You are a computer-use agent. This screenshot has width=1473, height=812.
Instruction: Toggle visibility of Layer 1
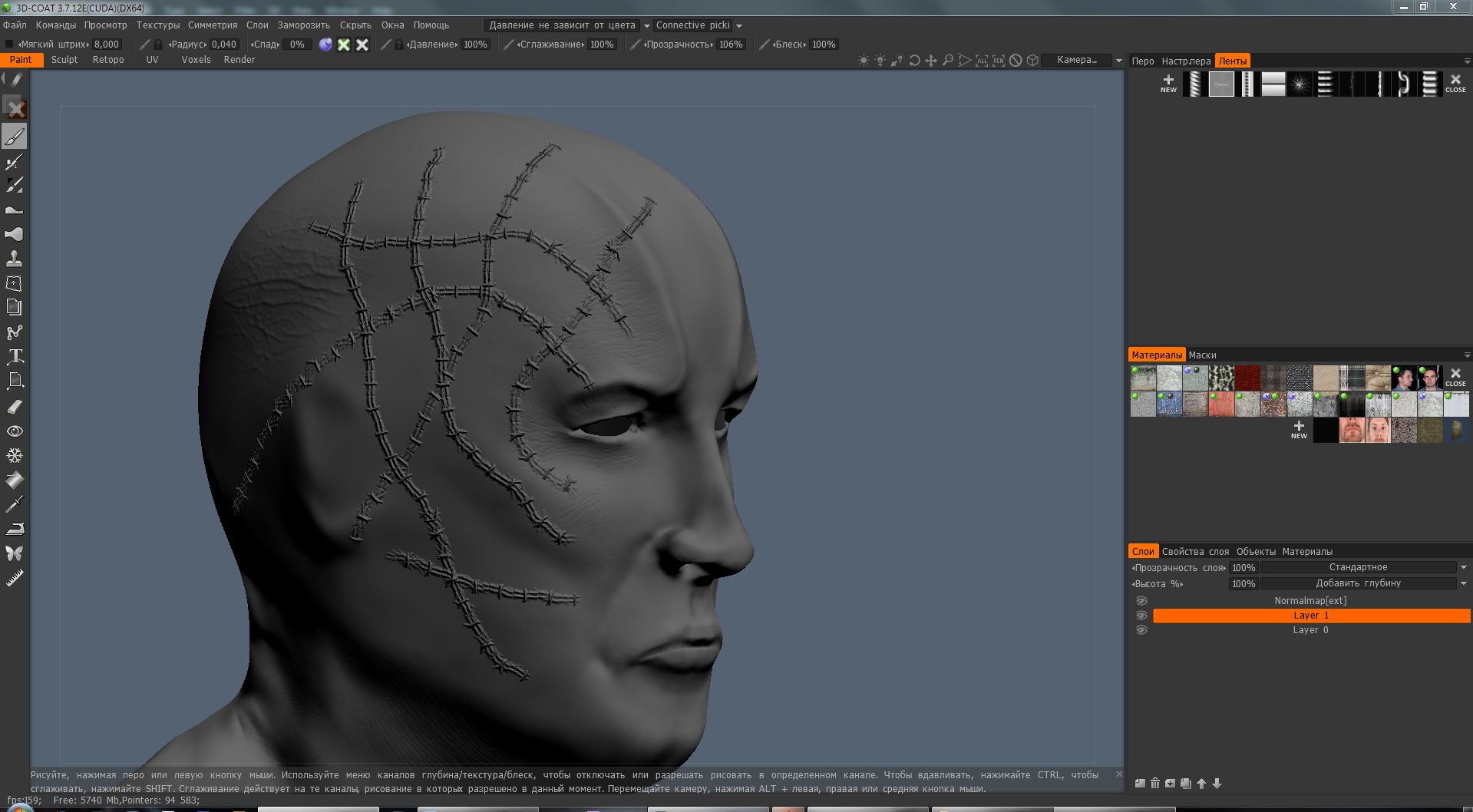click(x=1141, y=616)
